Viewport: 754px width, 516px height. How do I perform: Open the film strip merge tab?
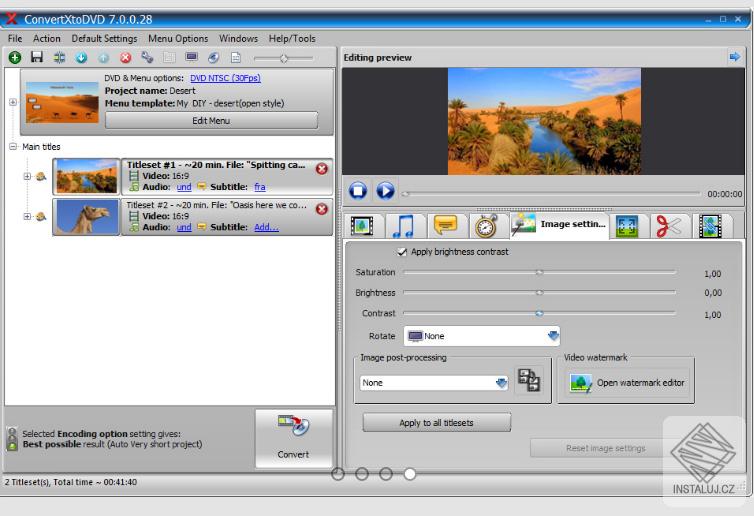point(711,226)
